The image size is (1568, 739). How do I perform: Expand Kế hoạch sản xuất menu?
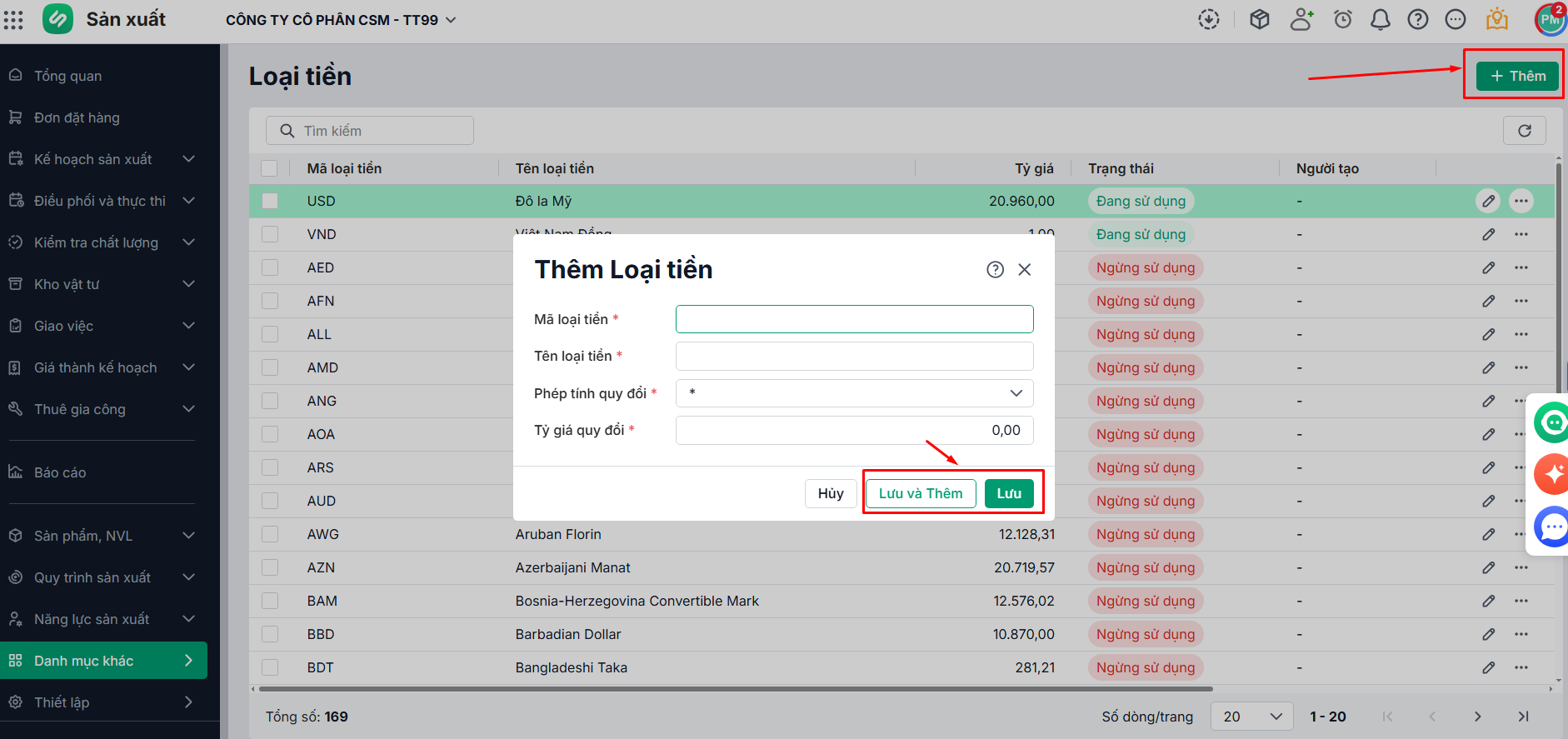click(103, 159)
